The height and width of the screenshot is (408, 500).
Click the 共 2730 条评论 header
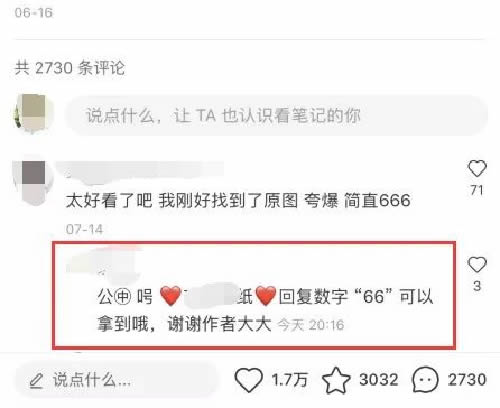pyautogui.click(x=70, y=68)
